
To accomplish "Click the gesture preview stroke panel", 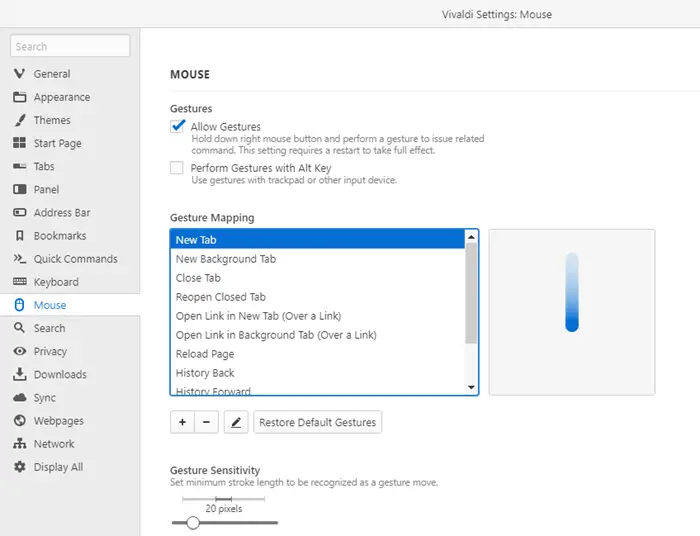I will coord(572,312).
